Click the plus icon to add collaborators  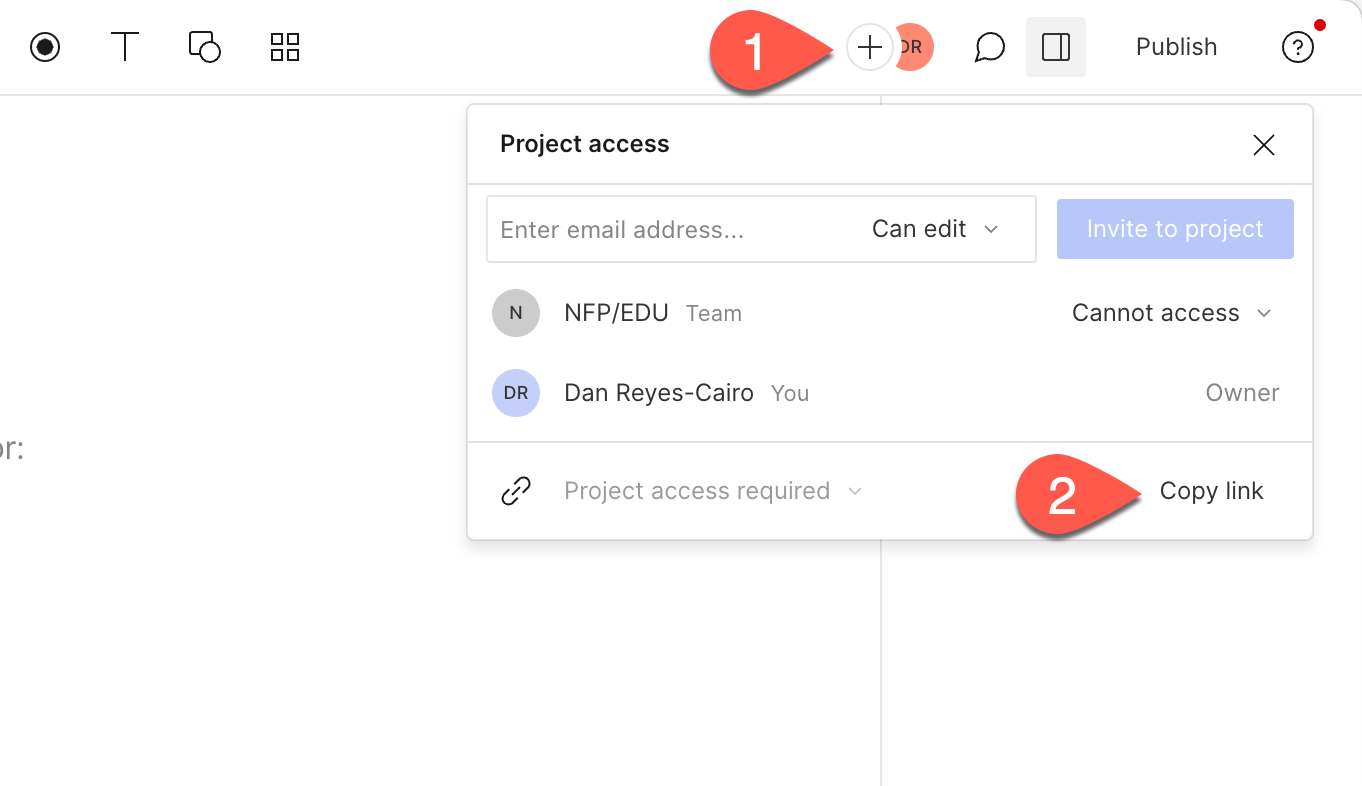tap(869, 46)
